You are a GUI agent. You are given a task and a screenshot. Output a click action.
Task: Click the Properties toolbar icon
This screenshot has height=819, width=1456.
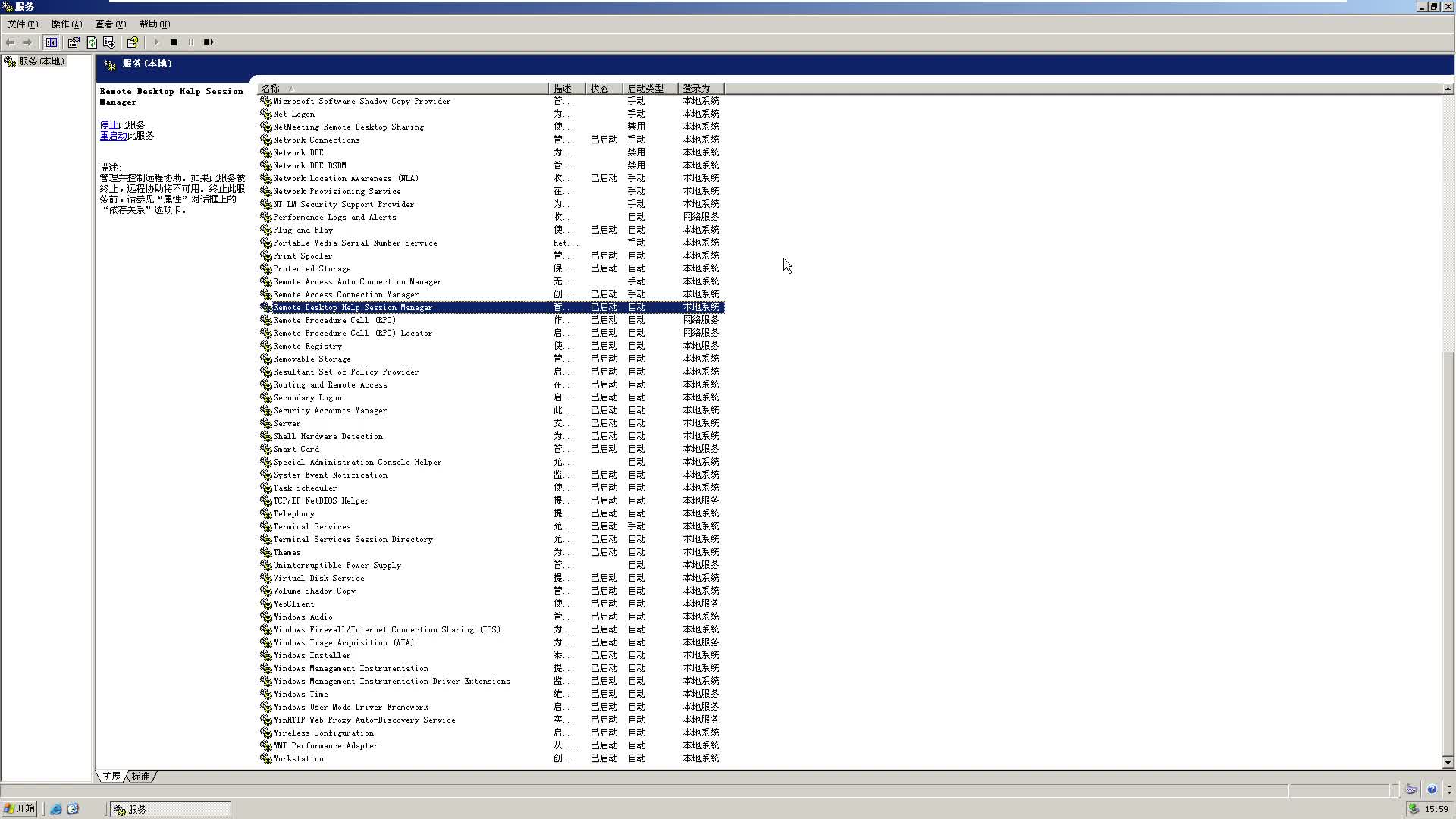point(74,42)
